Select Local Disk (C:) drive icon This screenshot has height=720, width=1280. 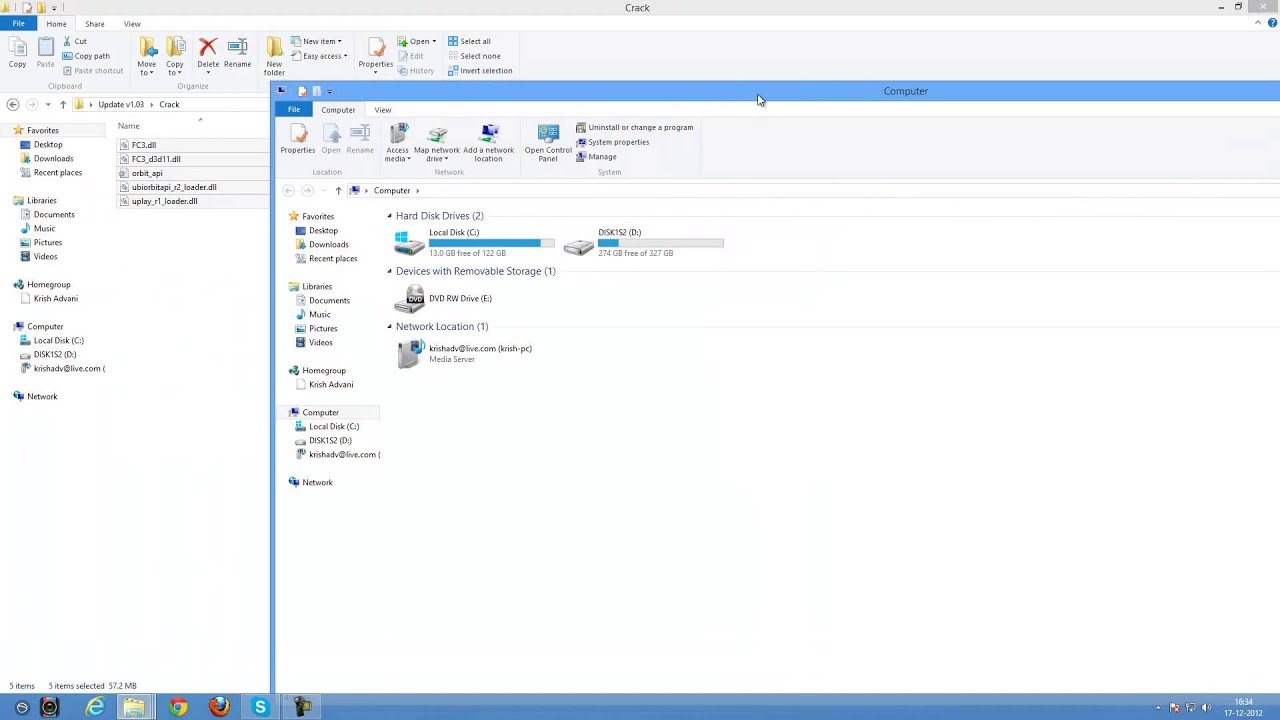click(409, 243)
